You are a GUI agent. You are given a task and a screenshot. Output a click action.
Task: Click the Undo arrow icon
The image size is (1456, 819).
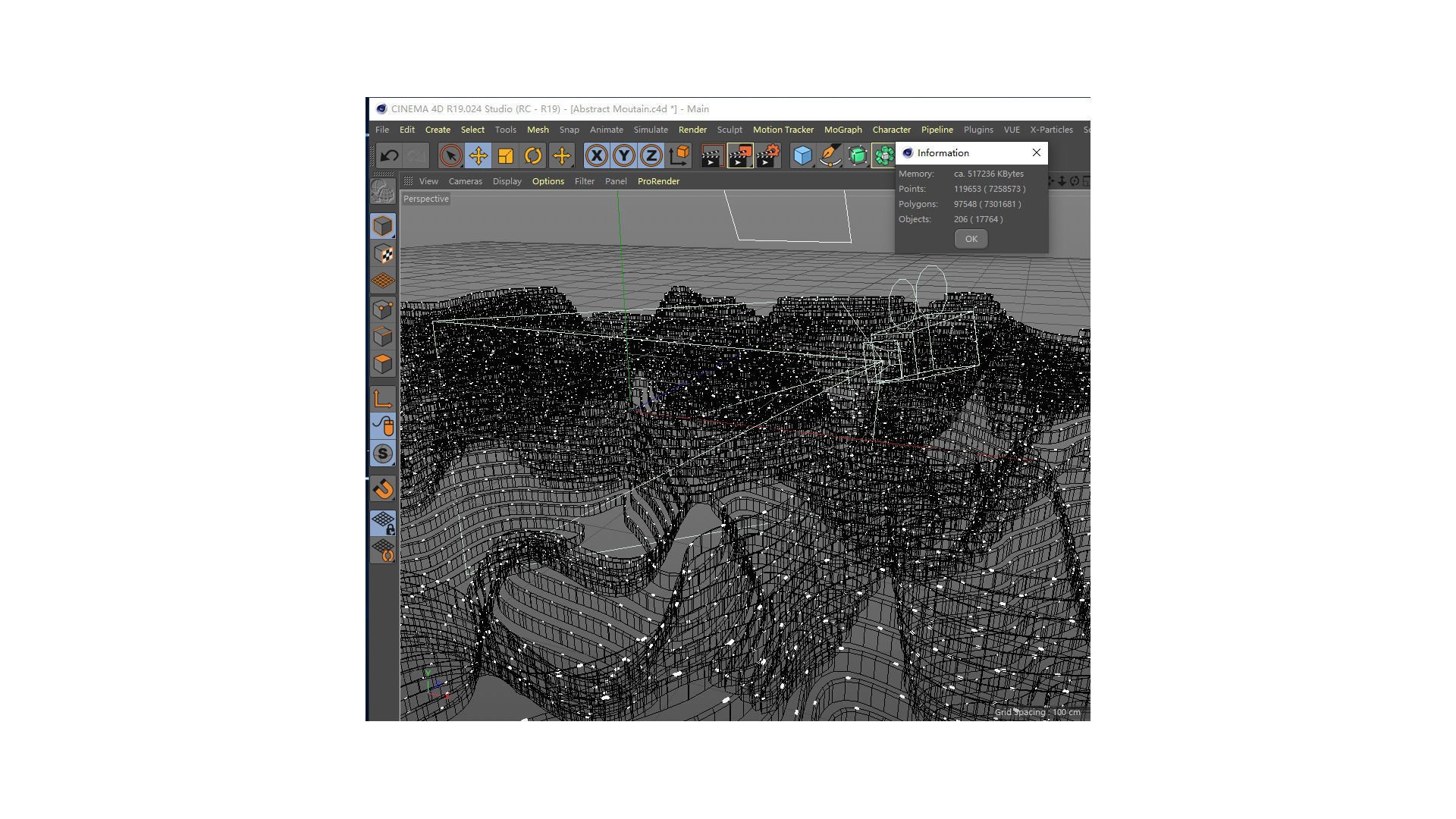coord(390,156)
